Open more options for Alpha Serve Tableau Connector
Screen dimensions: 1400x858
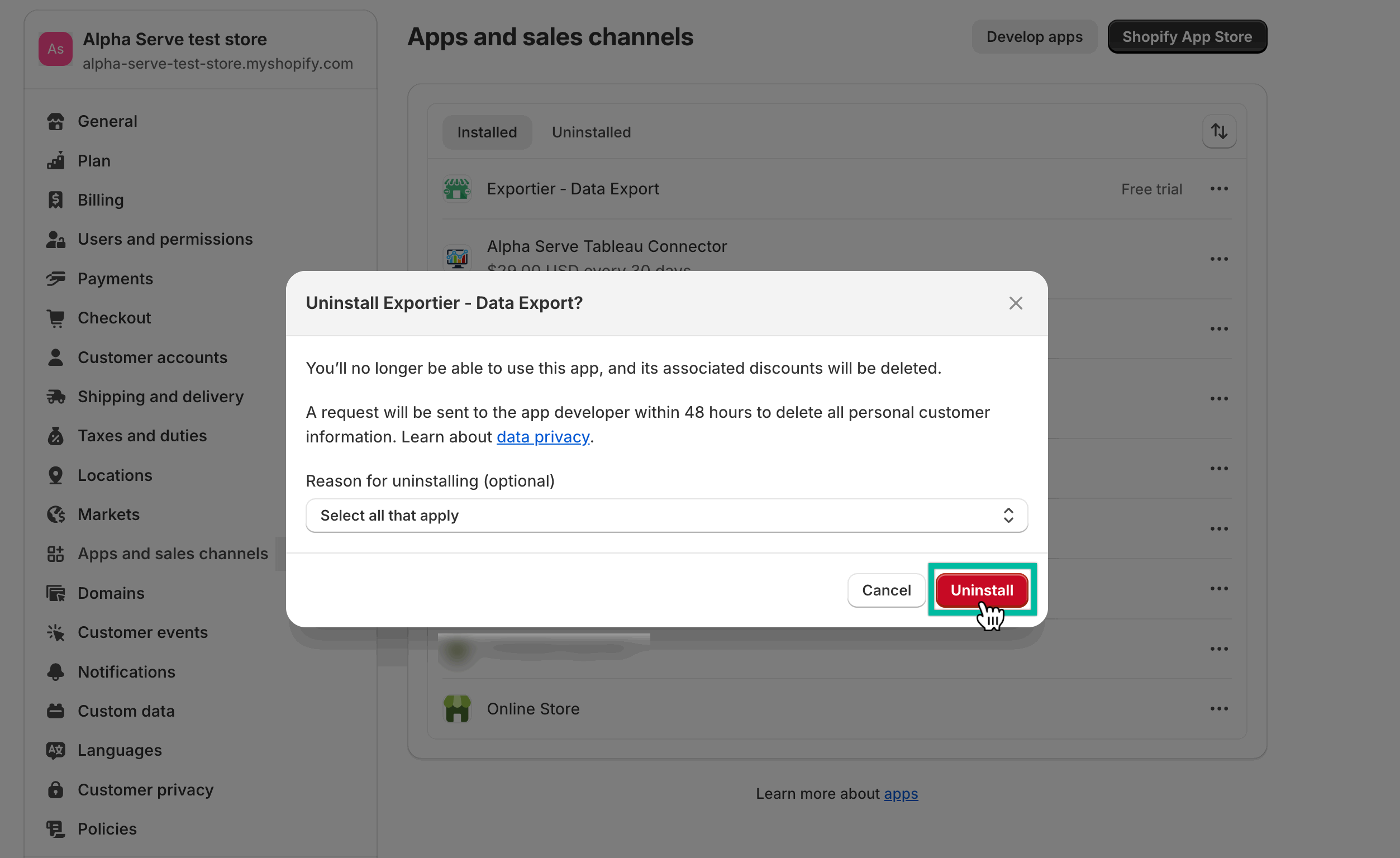tap(1219, 259)
